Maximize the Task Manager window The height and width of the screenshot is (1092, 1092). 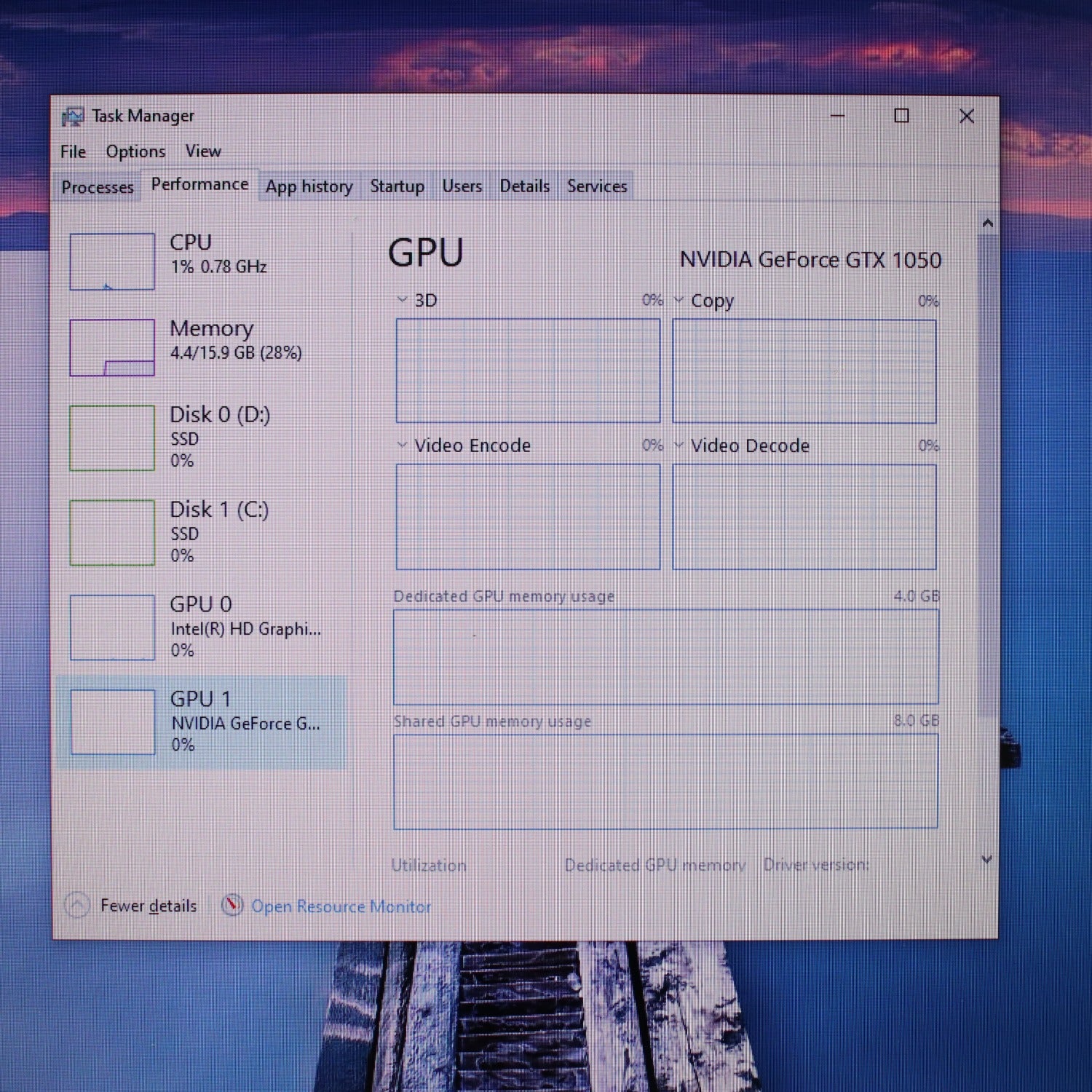(x=902, y=116)
